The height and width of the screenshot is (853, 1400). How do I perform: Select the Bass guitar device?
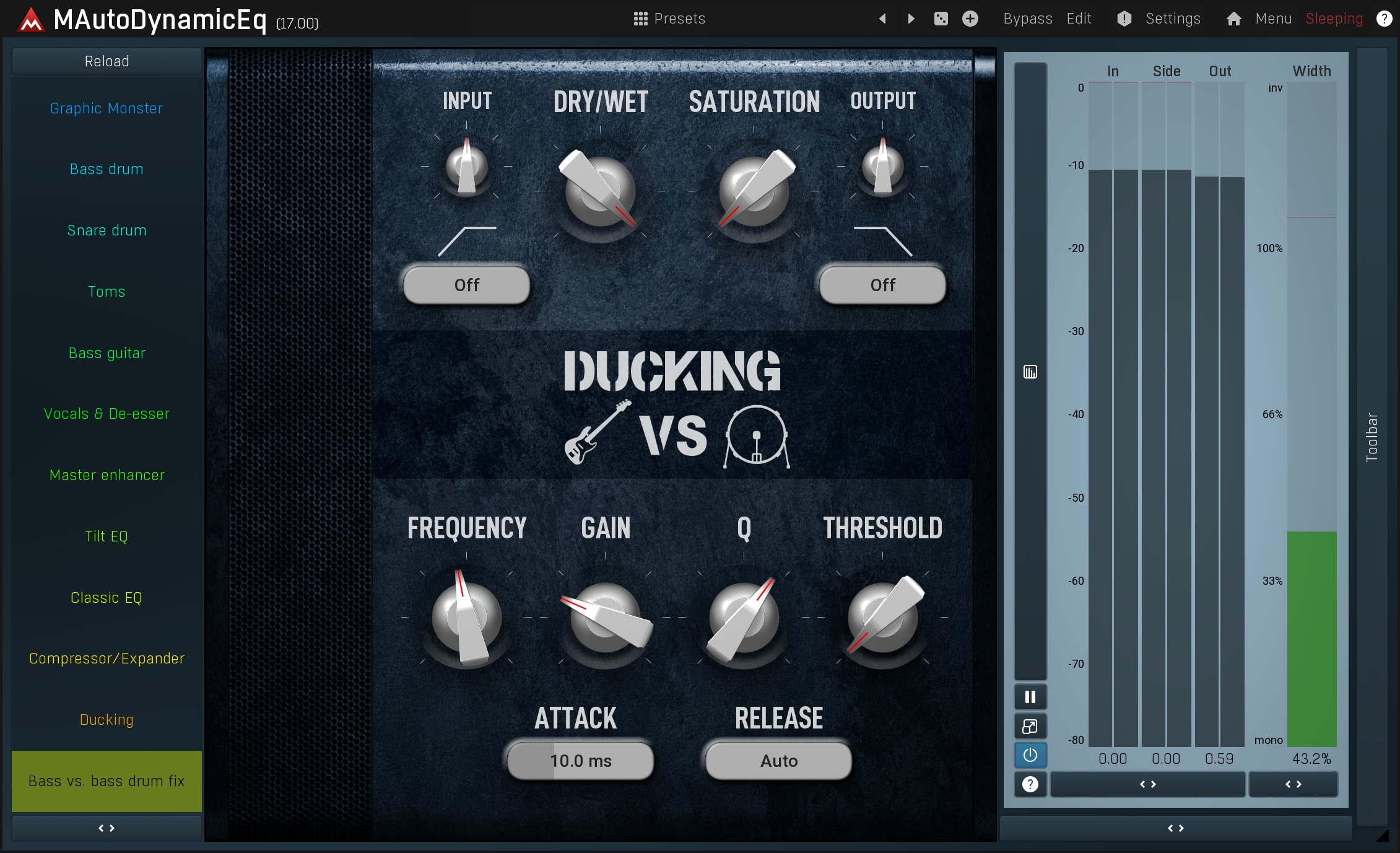[x=107, y=353]
